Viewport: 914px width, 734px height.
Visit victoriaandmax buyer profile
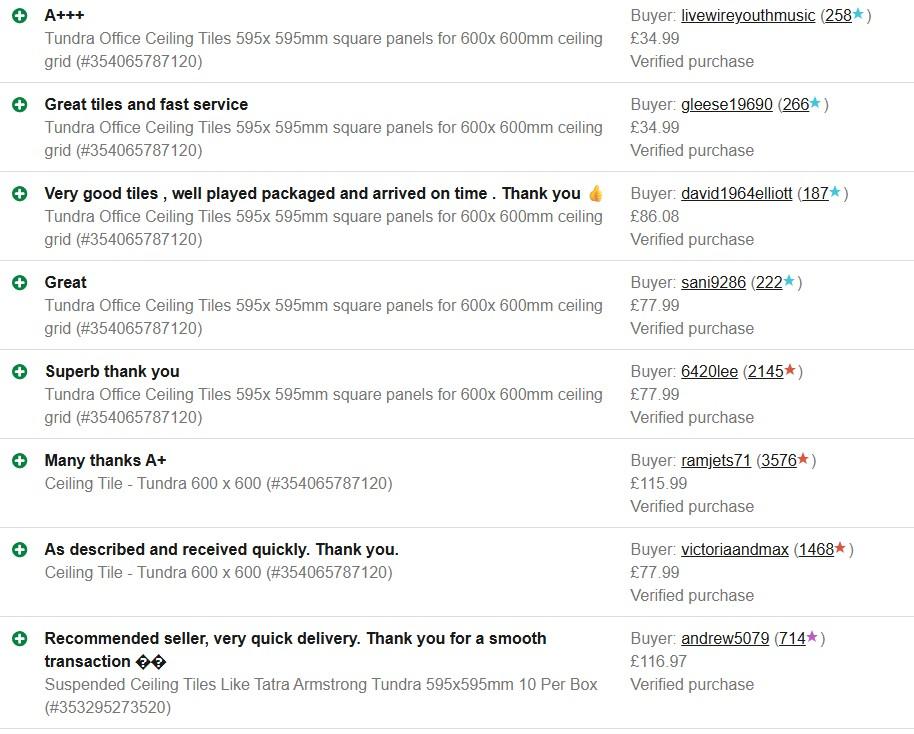pyautogui.click(x=735, y=550)
